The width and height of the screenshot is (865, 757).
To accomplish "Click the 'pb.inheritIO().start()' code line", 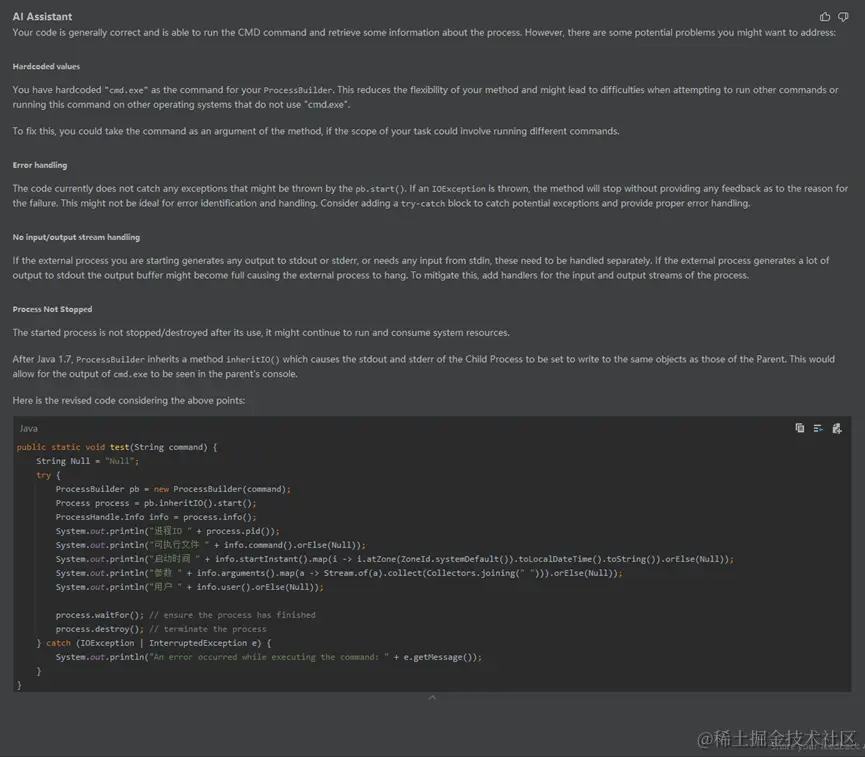I will [156, 503].
